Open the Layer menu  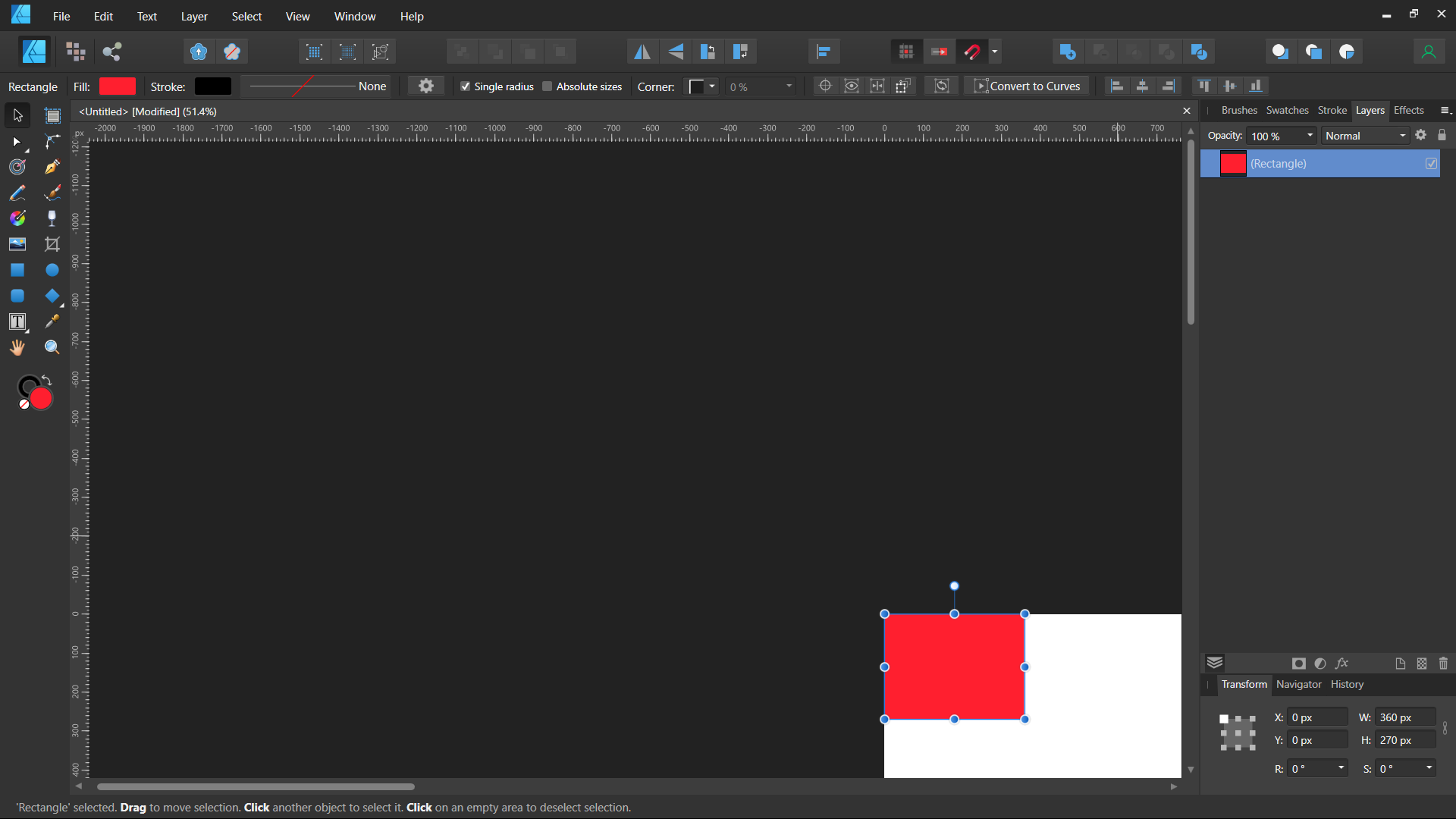[194, 16]
